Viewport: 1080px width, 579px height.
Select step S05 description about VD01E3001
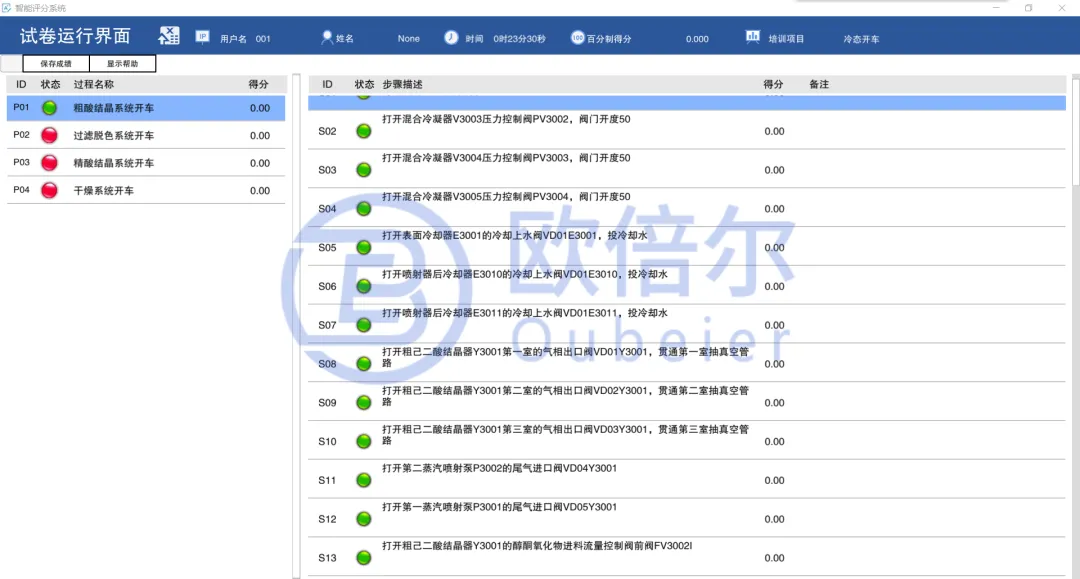tap(515, 235)
